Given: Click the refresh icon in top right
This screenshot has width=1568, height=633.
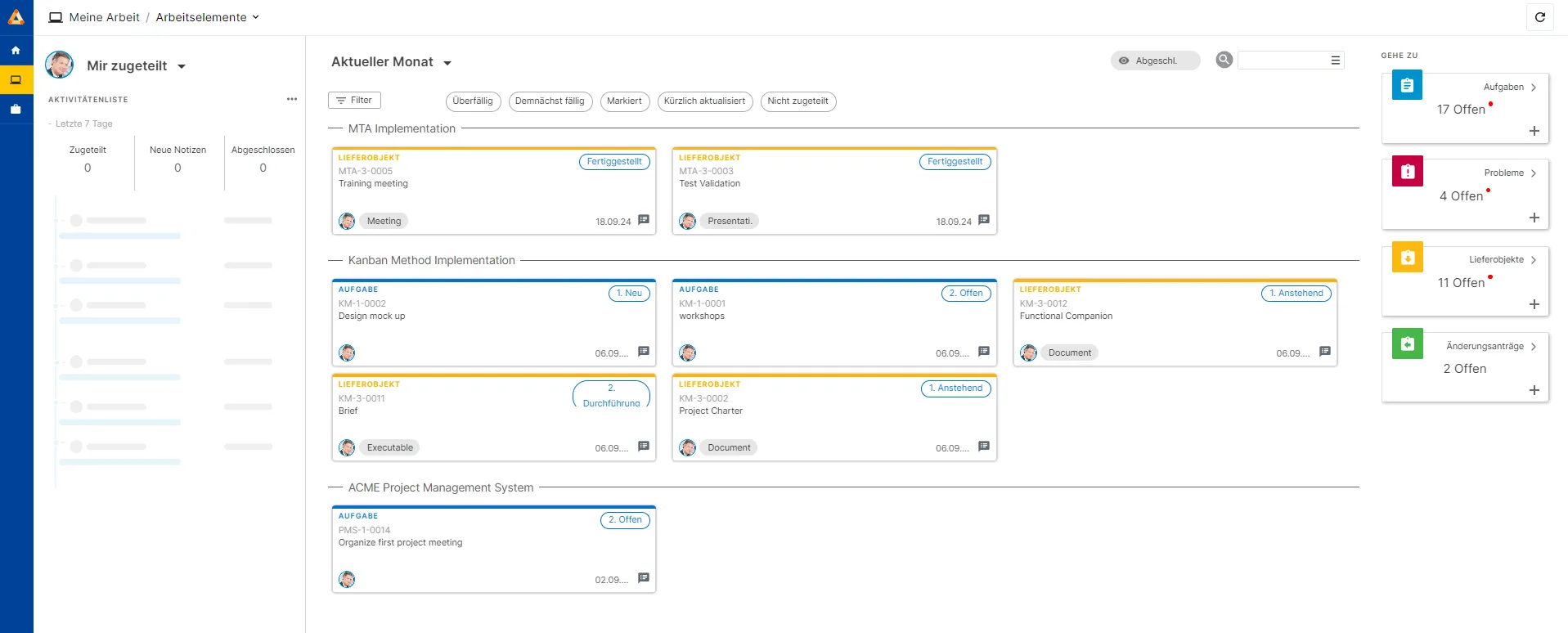Looking at the screenshot, I should 1539,17.
